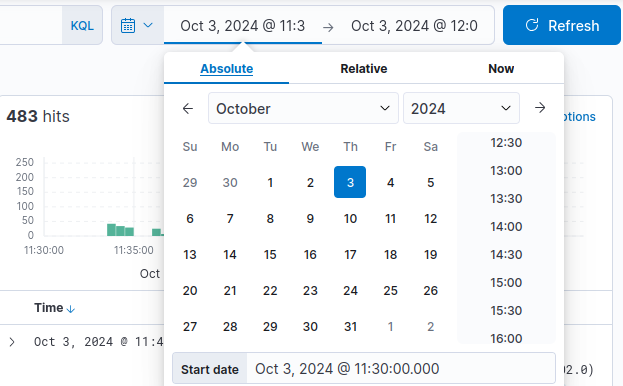Open the calendar quick menu icon
The height and width of the screenshot is (386, 623).
[x=137, y=25]
